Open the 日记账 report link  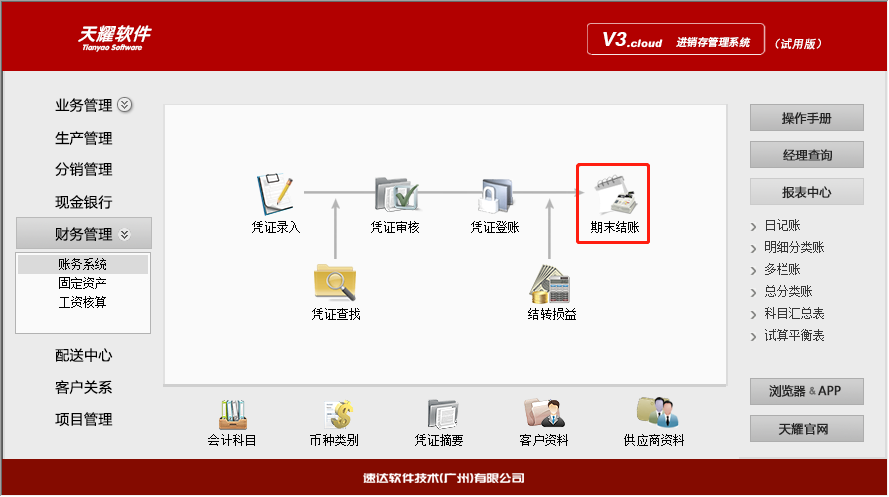tap(782, 226)
